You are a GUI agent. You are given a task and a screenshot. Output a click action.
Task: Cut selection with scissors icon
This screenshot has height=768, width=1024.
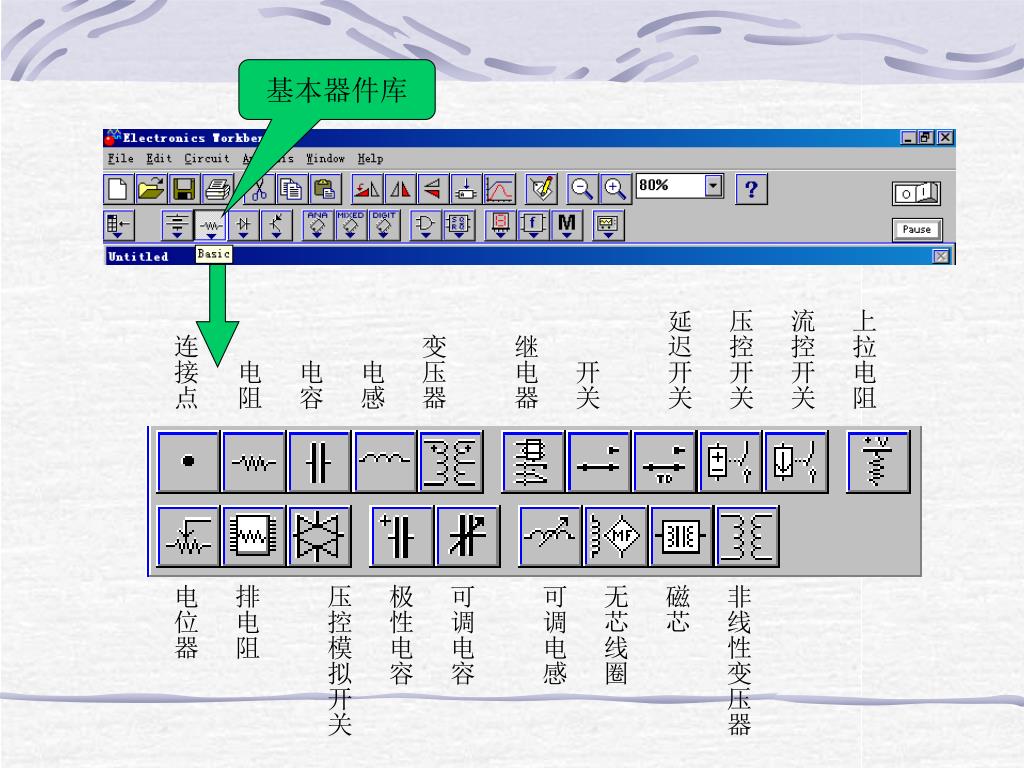tap(259, 189)
